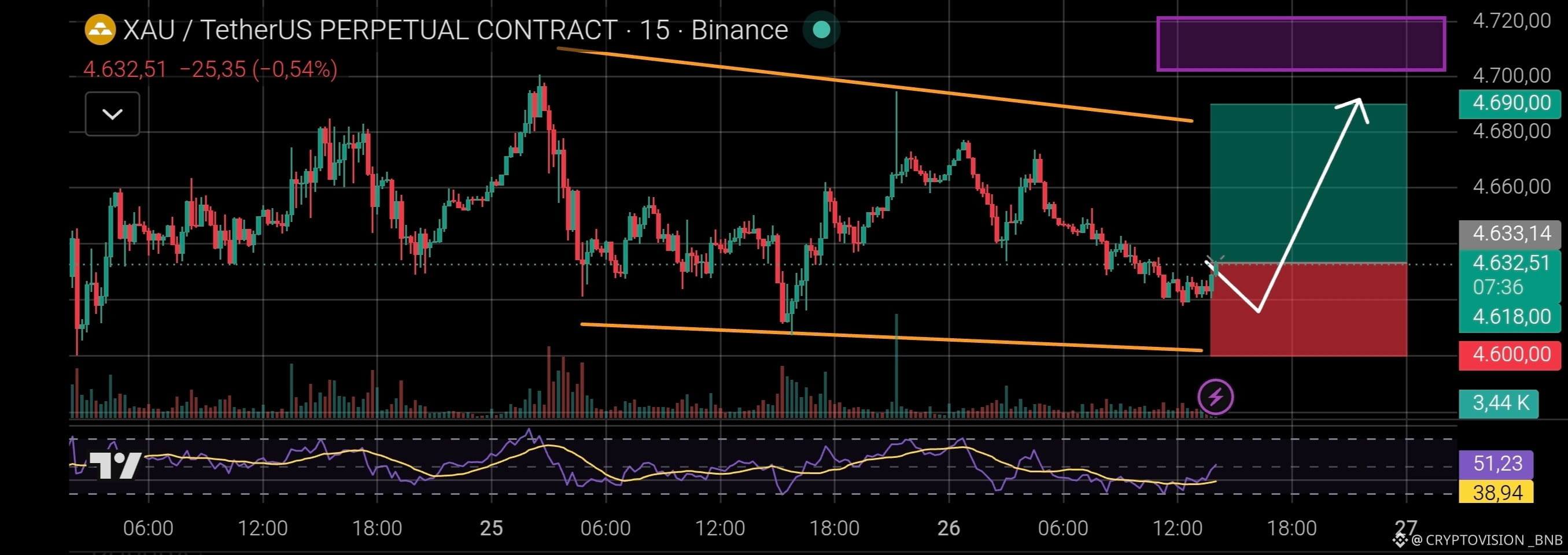Click the 4.680,00 price scale label

coord(1511,131)
